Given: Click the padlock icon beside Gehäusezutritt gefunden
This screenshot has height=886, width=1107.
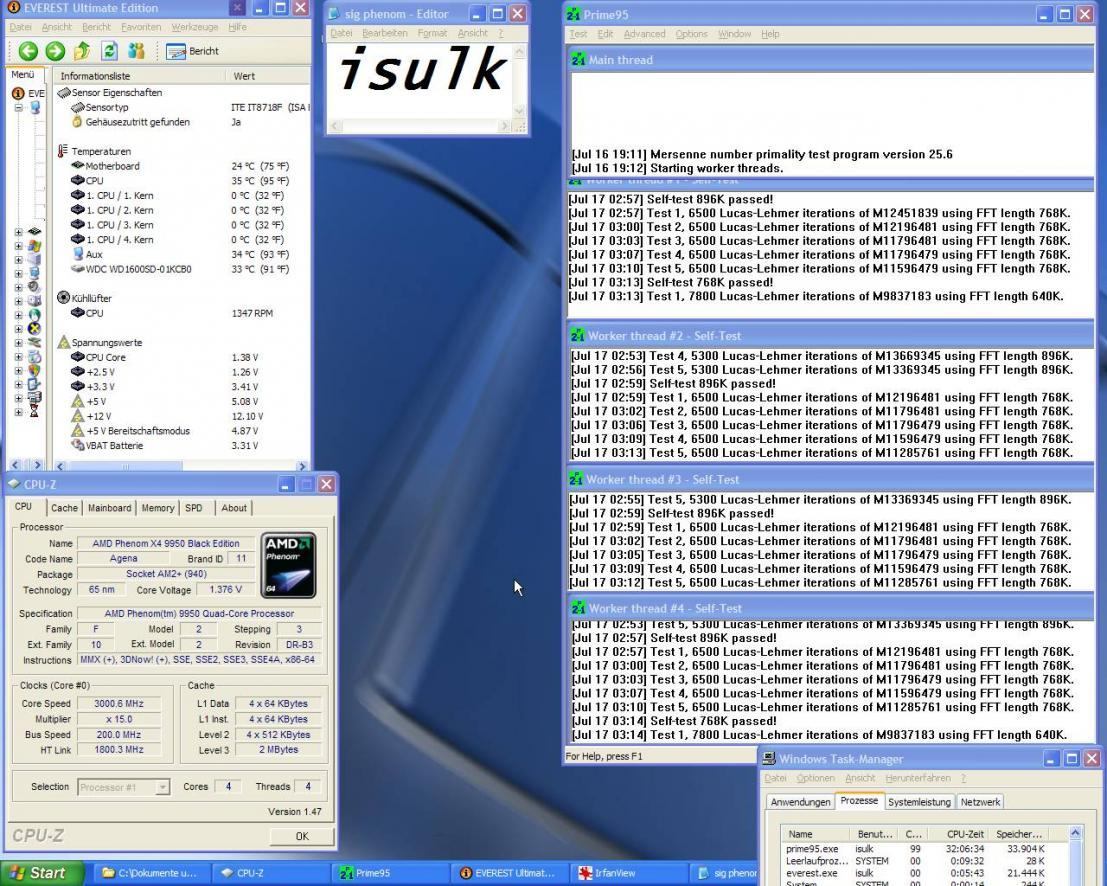Looking at the screenshot, I should point(78,122).
